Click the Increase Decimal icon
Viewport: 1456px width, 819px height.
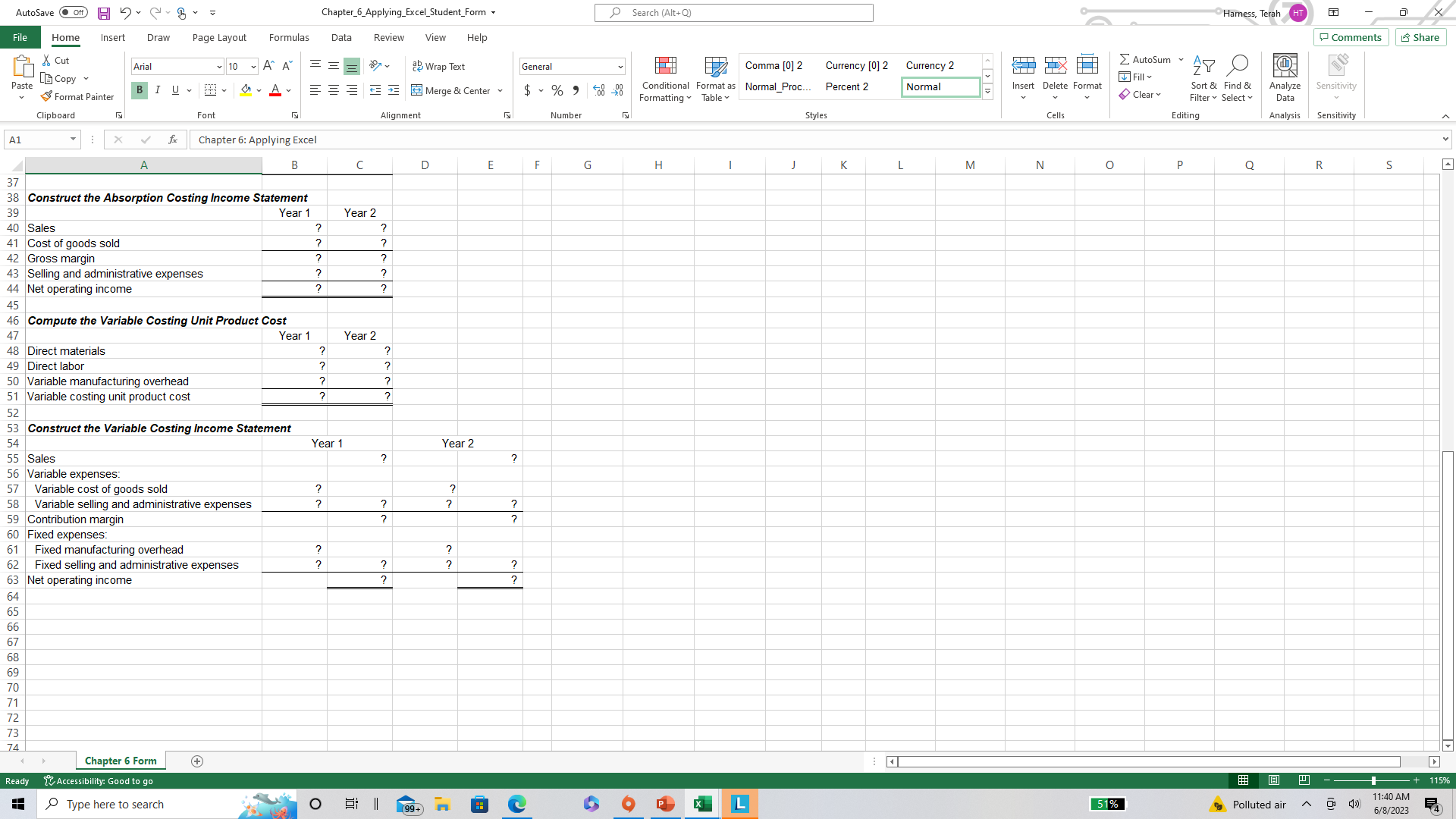tap(598, 90)
